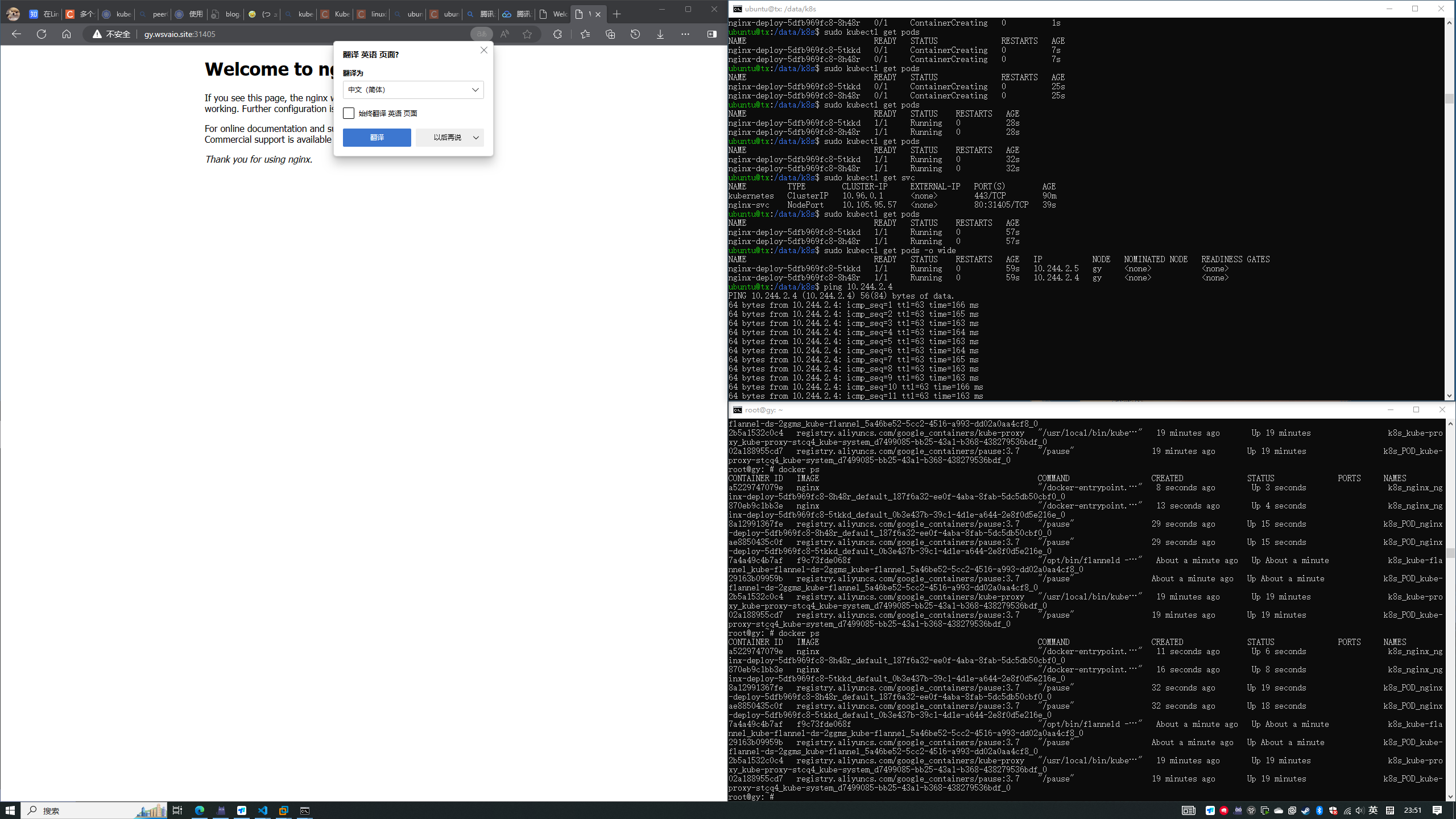
Task: Enable always translate English pages checkbox
Action: click(349, 113)
